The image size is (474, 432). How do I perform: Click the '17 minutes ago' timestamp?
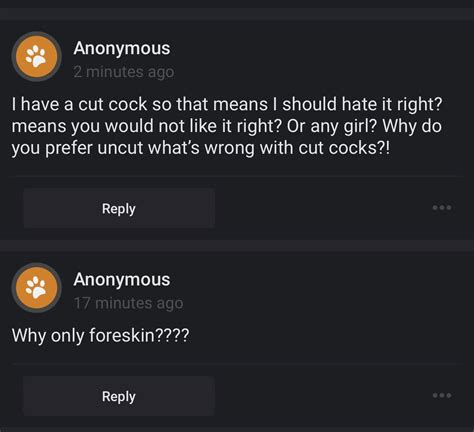pos(128,303)
